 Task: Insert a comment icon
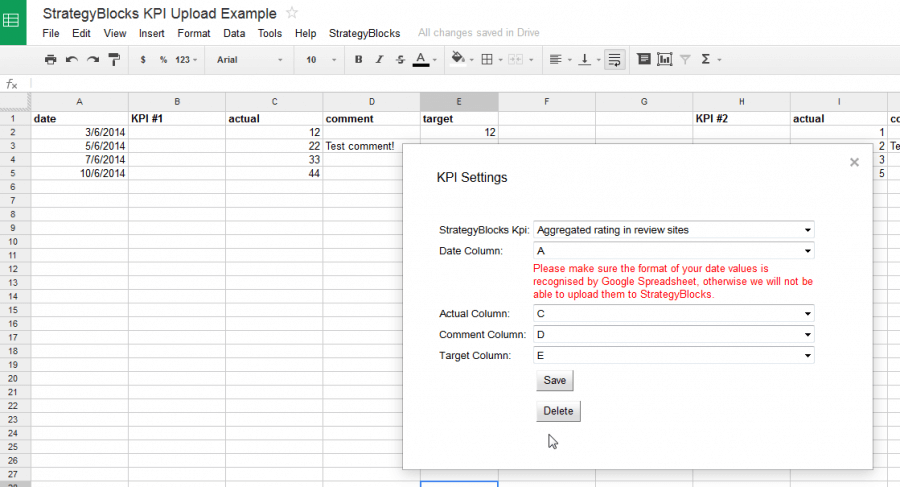click(644, 59)
